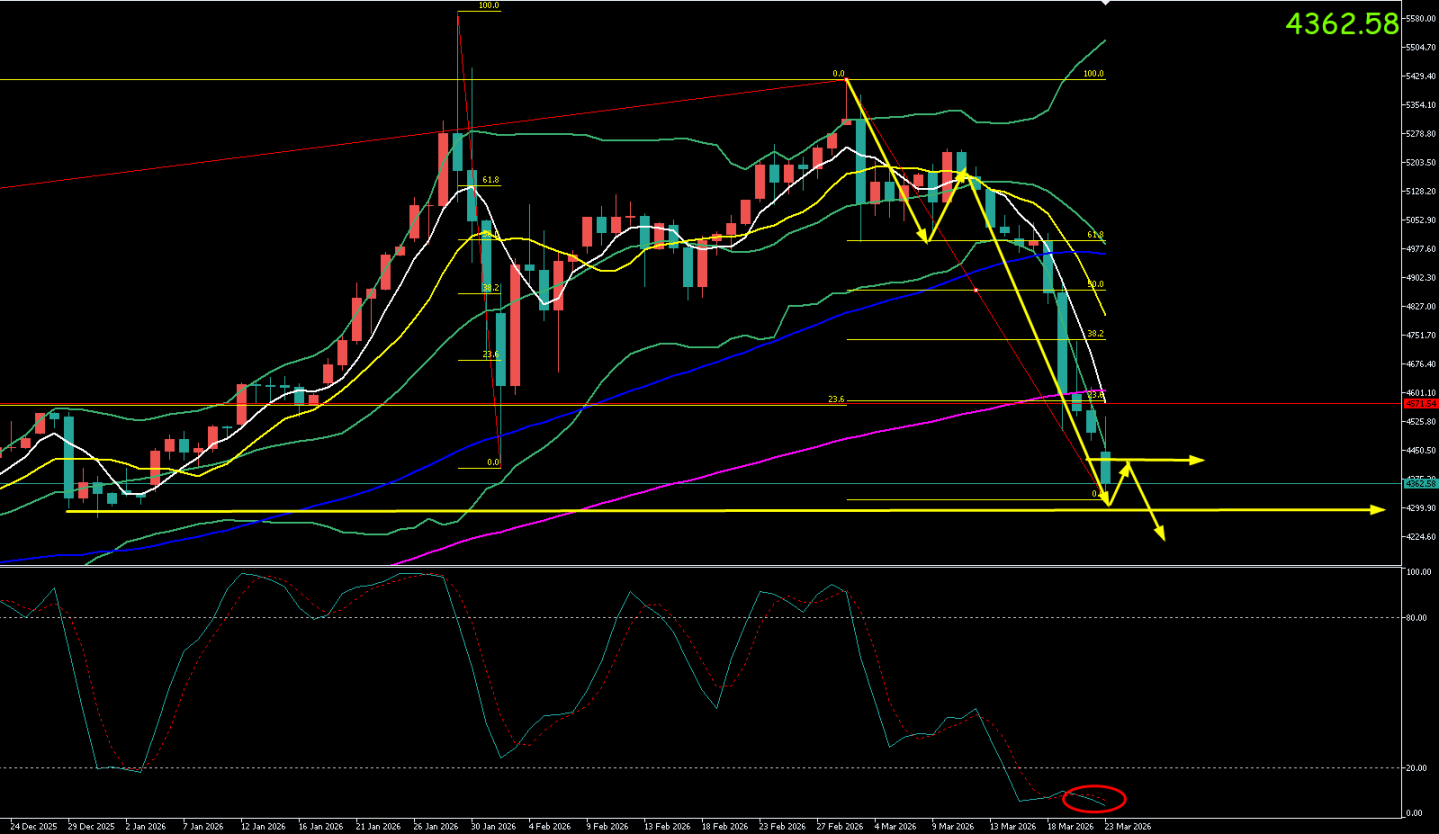The width and height of the screenshot is (1439, 834).
Task: Click the downward-pointing yellow forecast arrow tip
Action: (1162, 537)
